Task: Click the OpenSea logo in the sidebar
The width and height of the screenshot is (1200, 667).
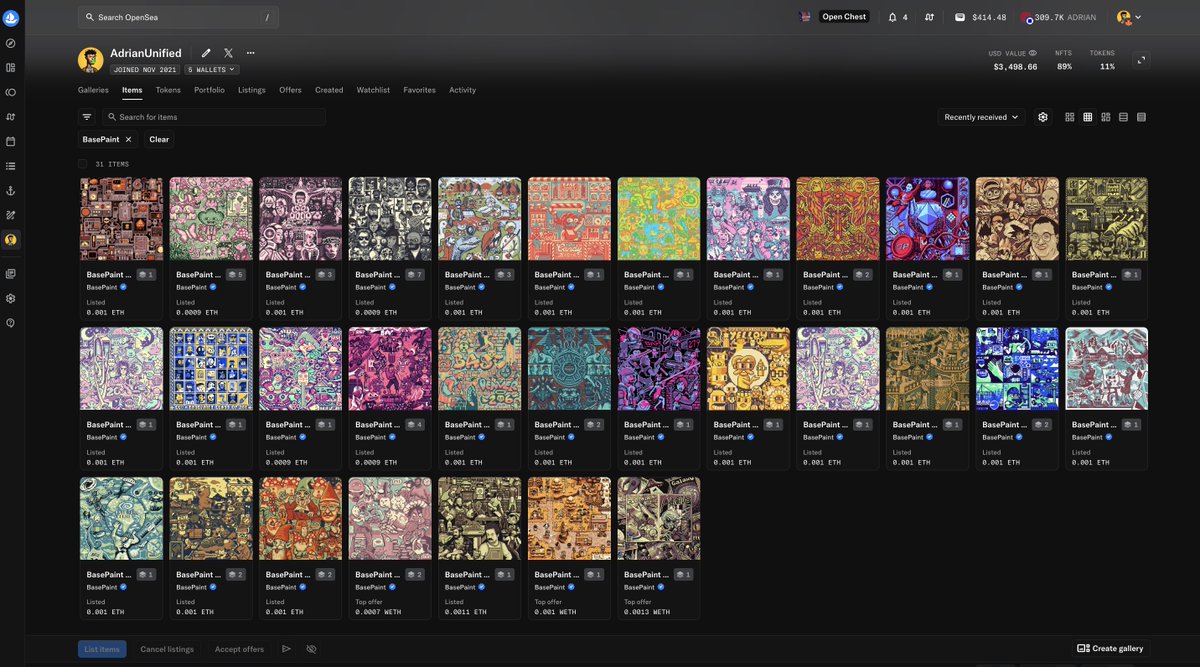Action: click(11, 18)
